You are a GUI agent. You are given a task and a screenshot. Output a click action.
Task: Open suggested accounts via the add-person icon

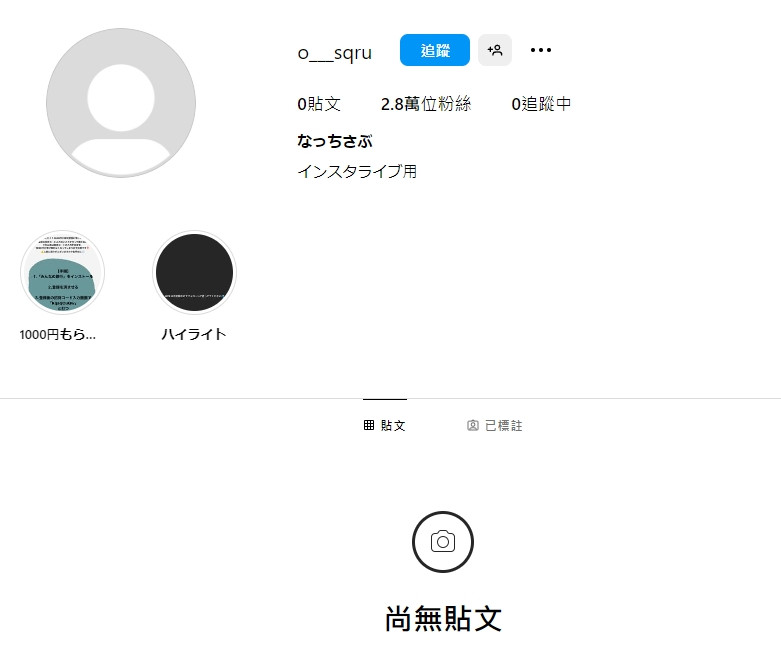pos(495,50)
